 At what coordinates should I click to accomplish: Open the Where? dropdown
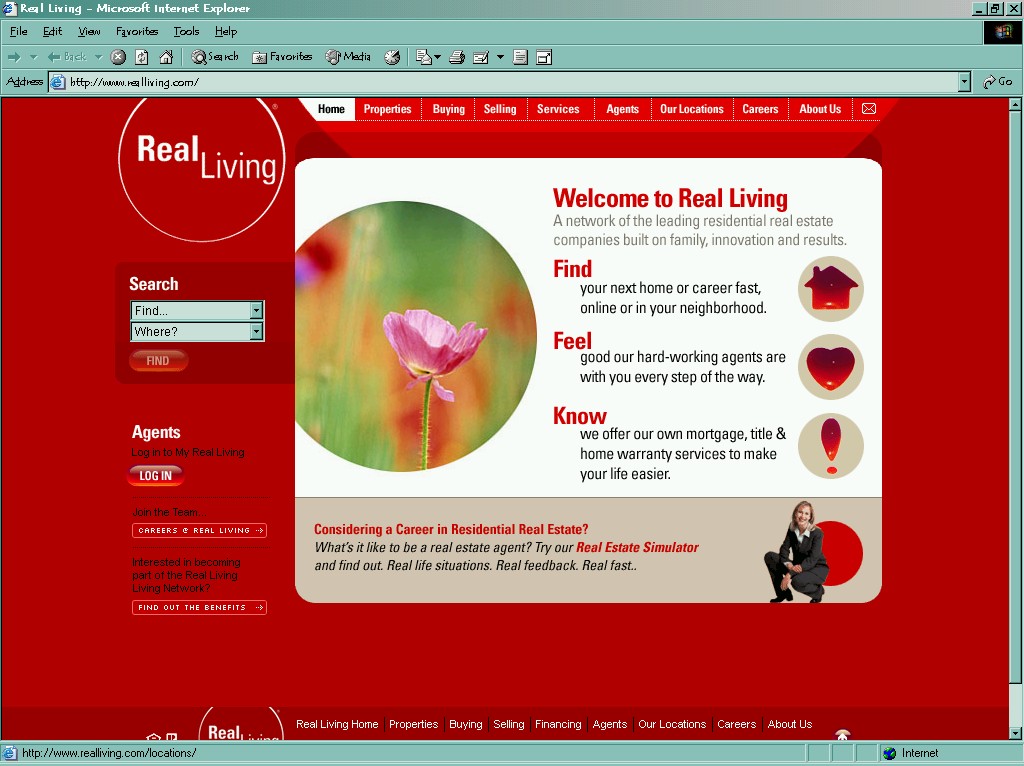click(x=197, y=331)
